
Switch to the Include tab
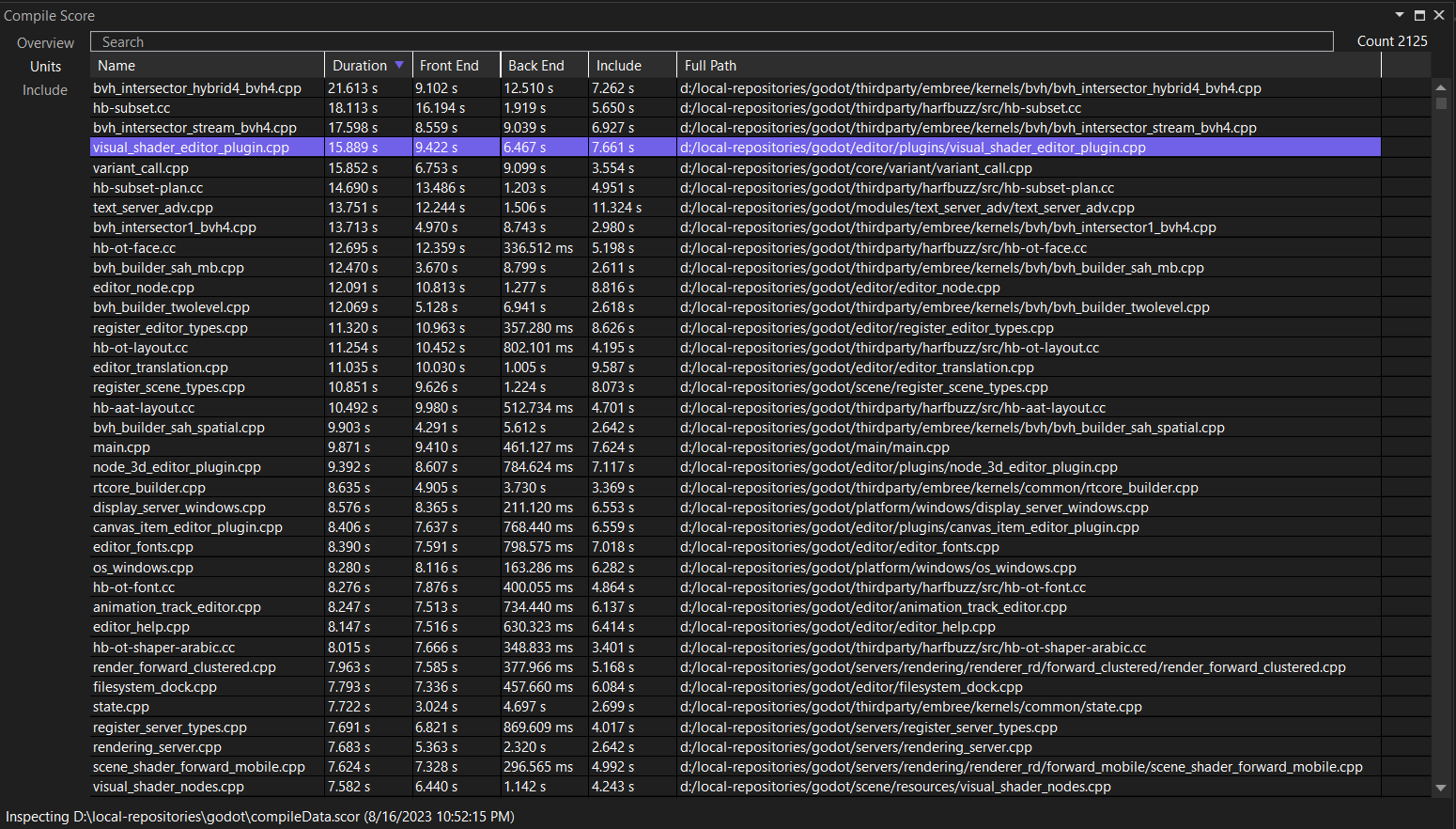pos(45,90)
